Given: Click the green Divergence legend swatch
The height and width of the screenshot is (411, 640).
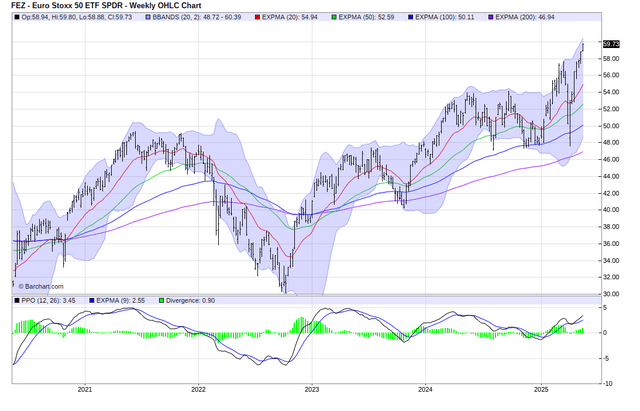Looking at the screenshot, I should (161, 300).
